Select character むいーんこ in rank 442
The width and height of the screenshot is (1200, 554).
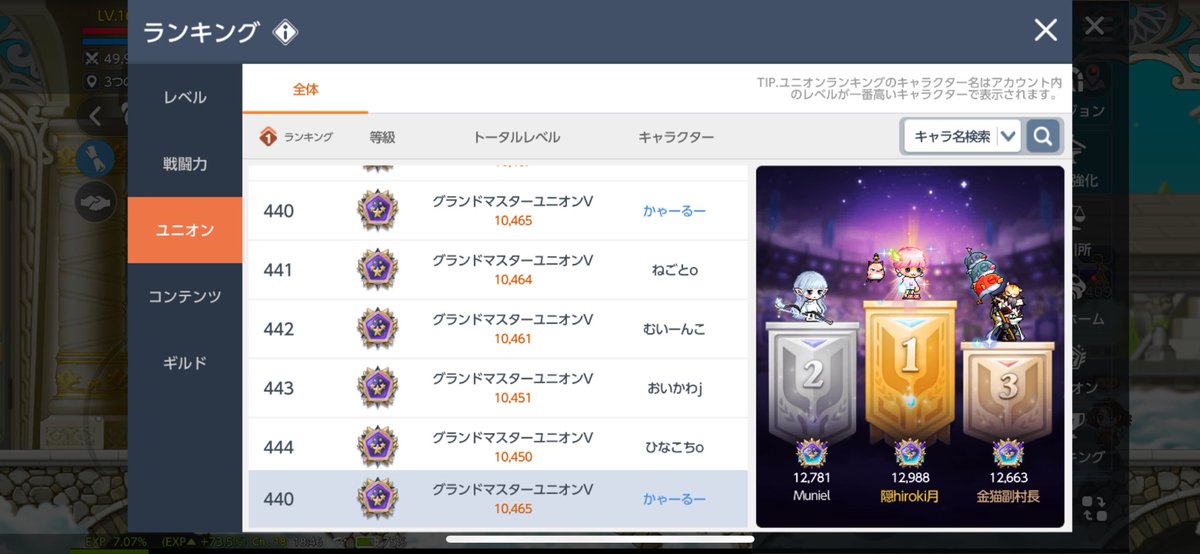tap(675, 329)
